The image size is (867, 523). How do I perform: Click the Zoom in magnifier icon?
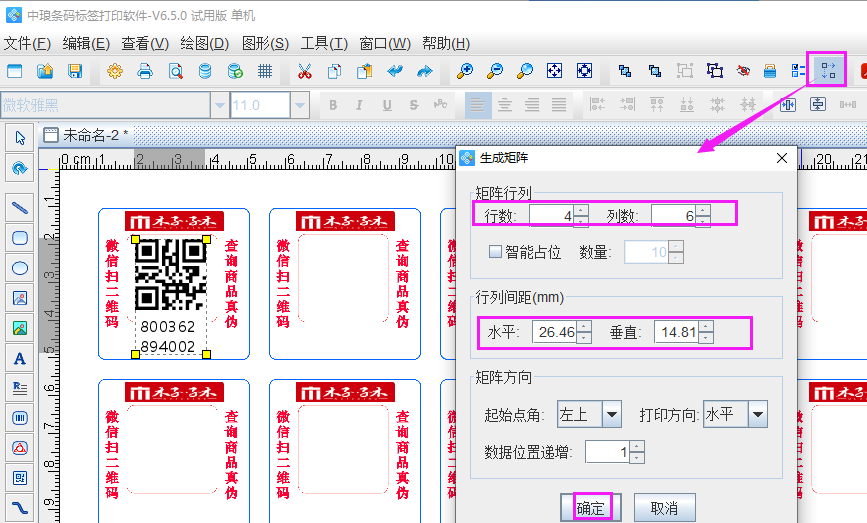(464, 71)
